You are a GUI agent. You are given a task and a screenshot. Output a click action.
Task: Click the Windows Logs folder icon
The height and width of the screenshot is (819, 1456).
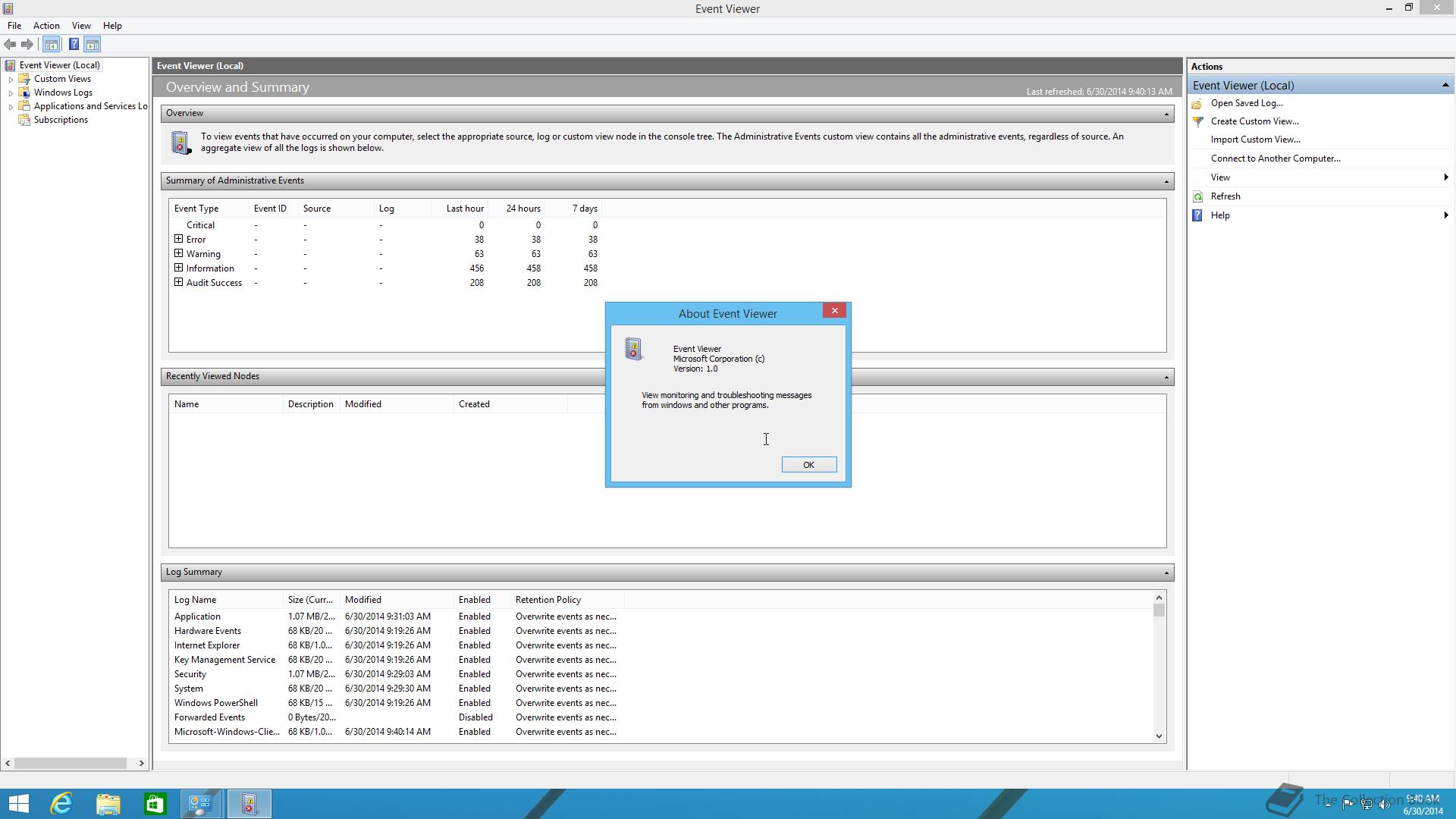[24, 93]
